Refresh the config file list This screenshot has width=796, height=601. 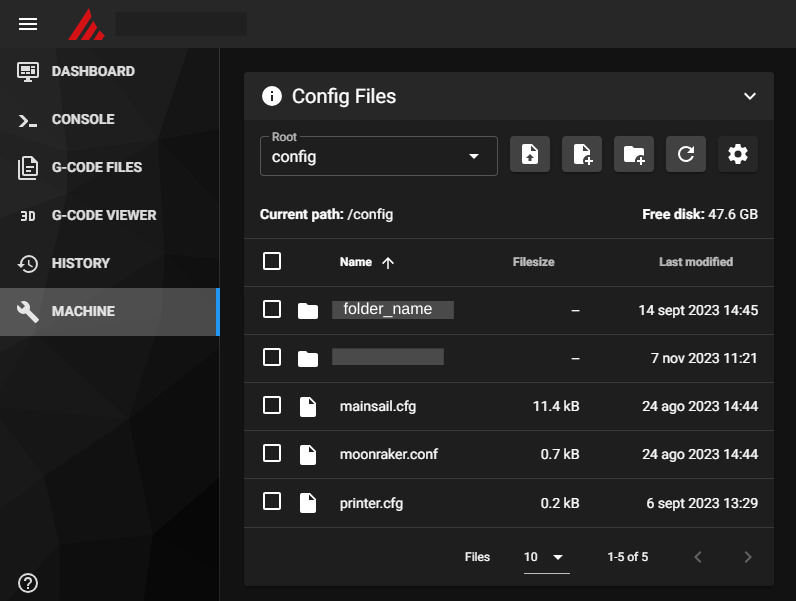pyautogui.click(x=686, y=154)
